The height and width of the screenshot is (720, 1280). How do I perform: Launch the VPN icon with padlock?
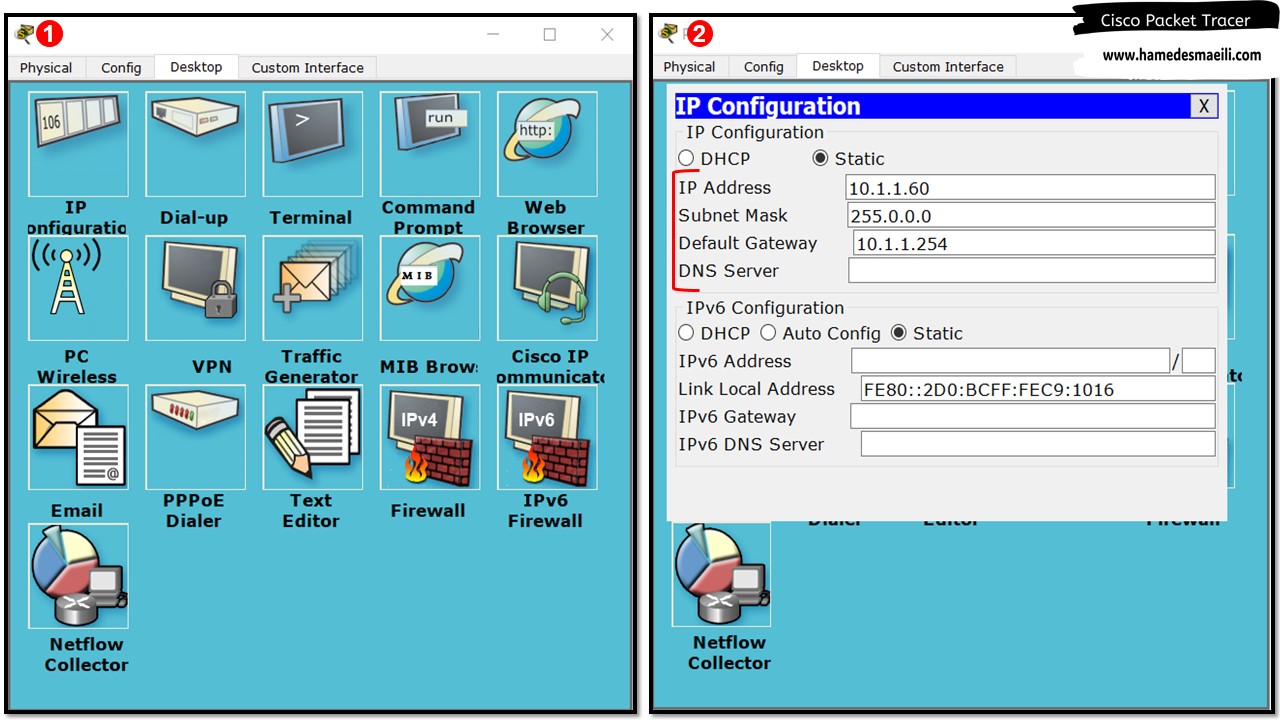(195, 288)
